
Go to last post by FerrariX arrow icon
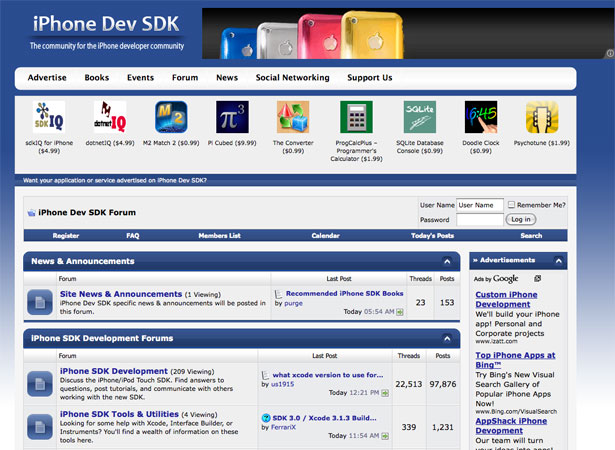tap(385, 436)
